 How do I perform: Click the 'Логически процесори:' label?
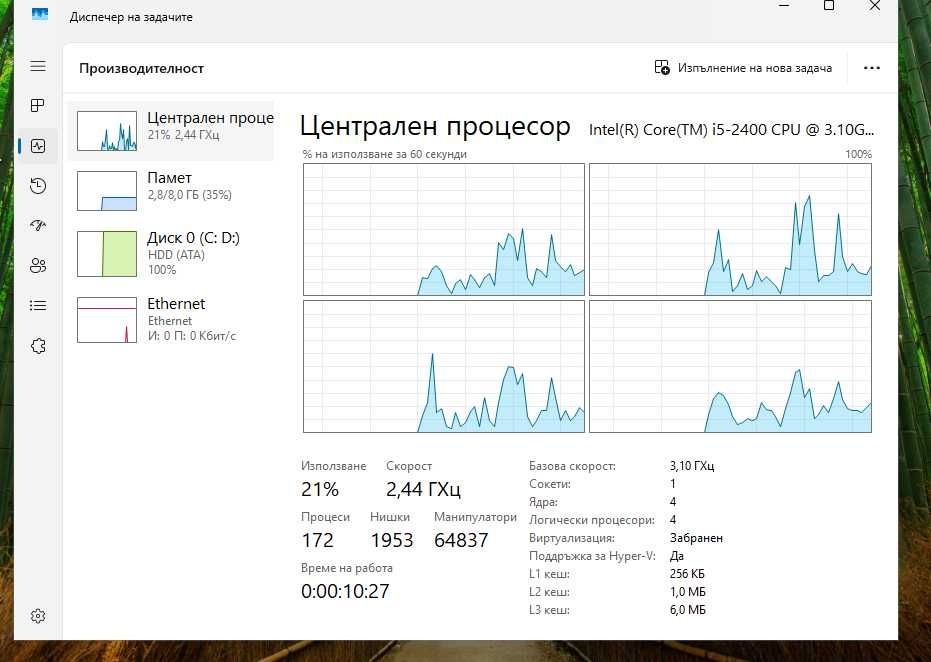[x=592, y=520]
